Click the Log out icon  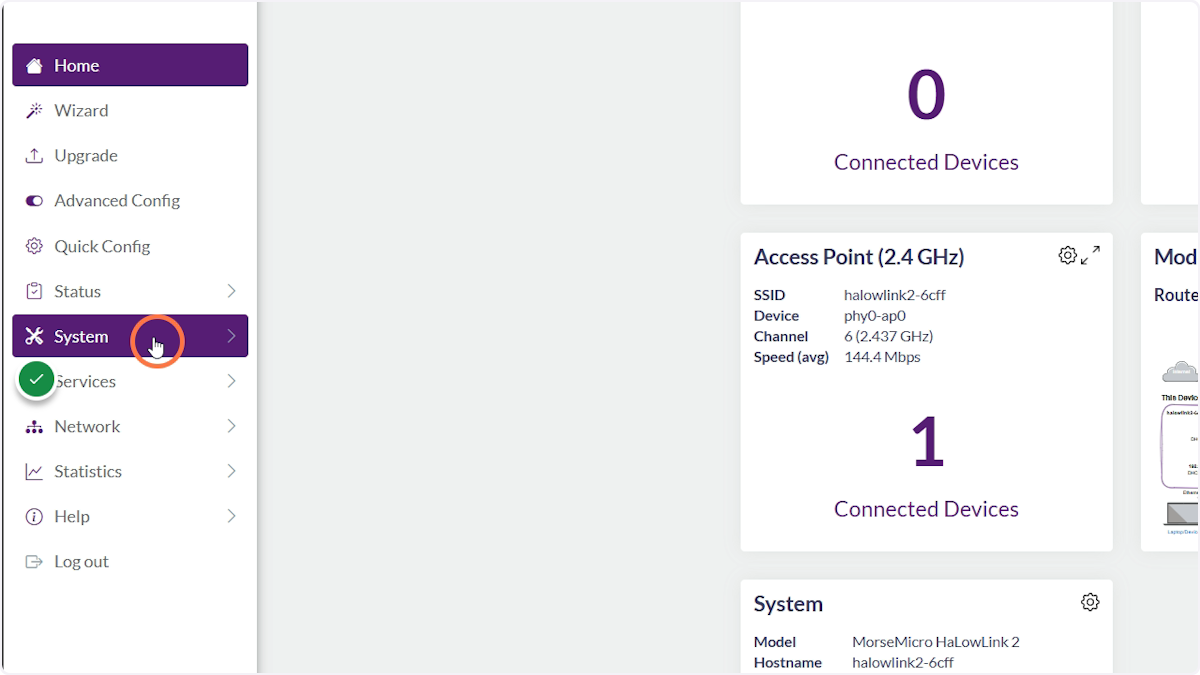34,561
